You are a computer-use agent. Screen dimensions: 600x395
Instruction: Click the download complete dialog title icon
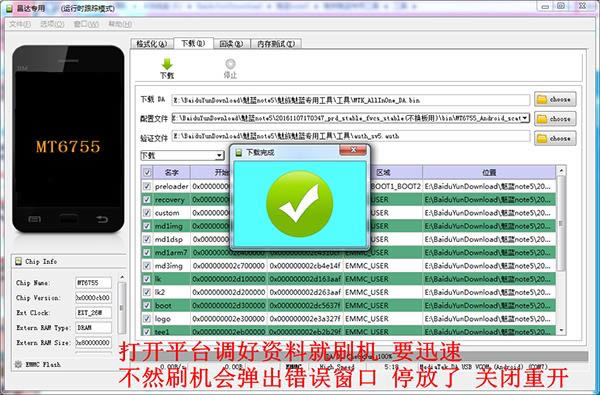(239, 153)
